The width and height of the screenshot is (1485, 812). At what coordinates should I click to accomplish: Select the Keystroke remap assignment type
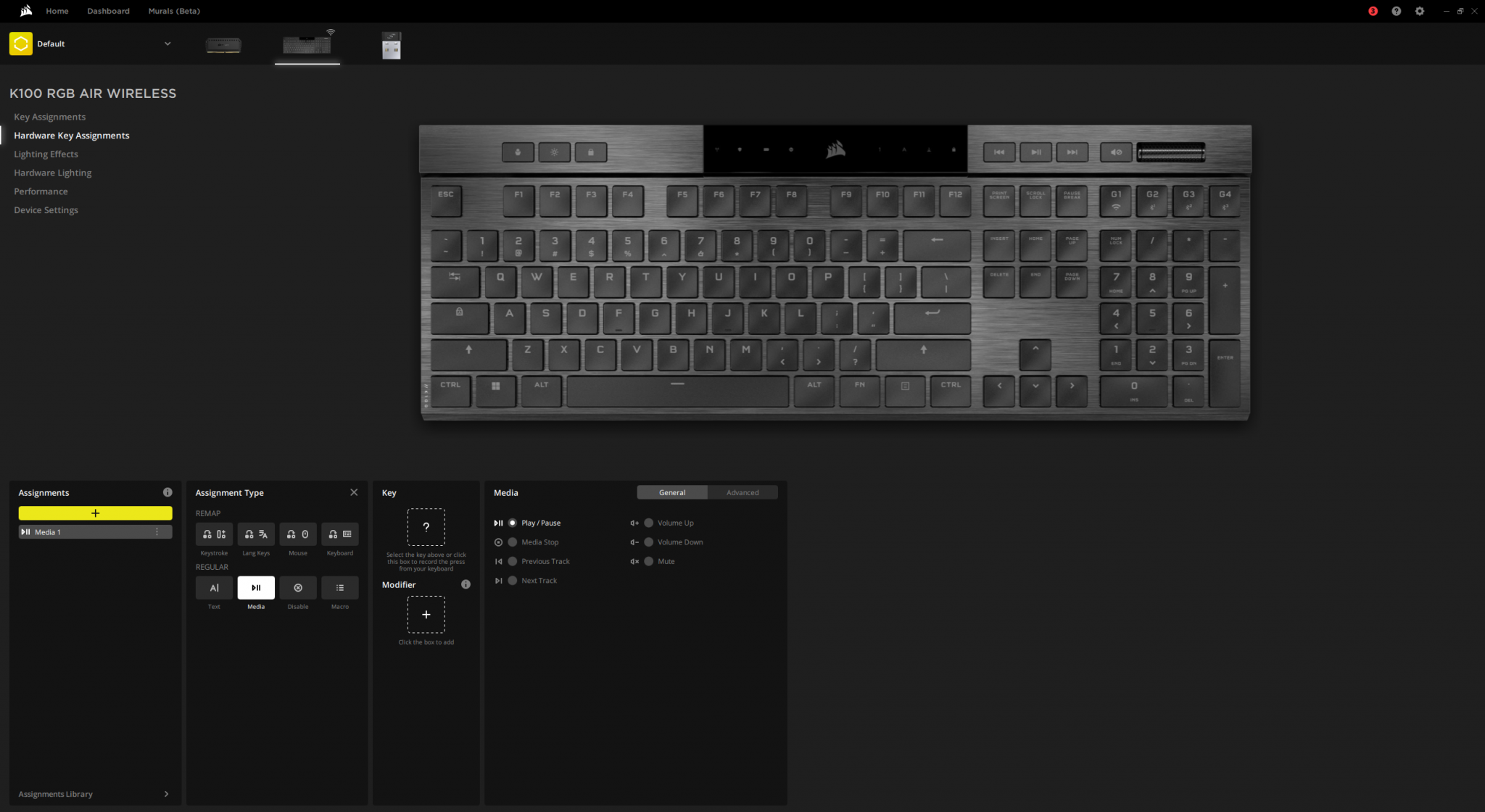(x=214, y=534)
